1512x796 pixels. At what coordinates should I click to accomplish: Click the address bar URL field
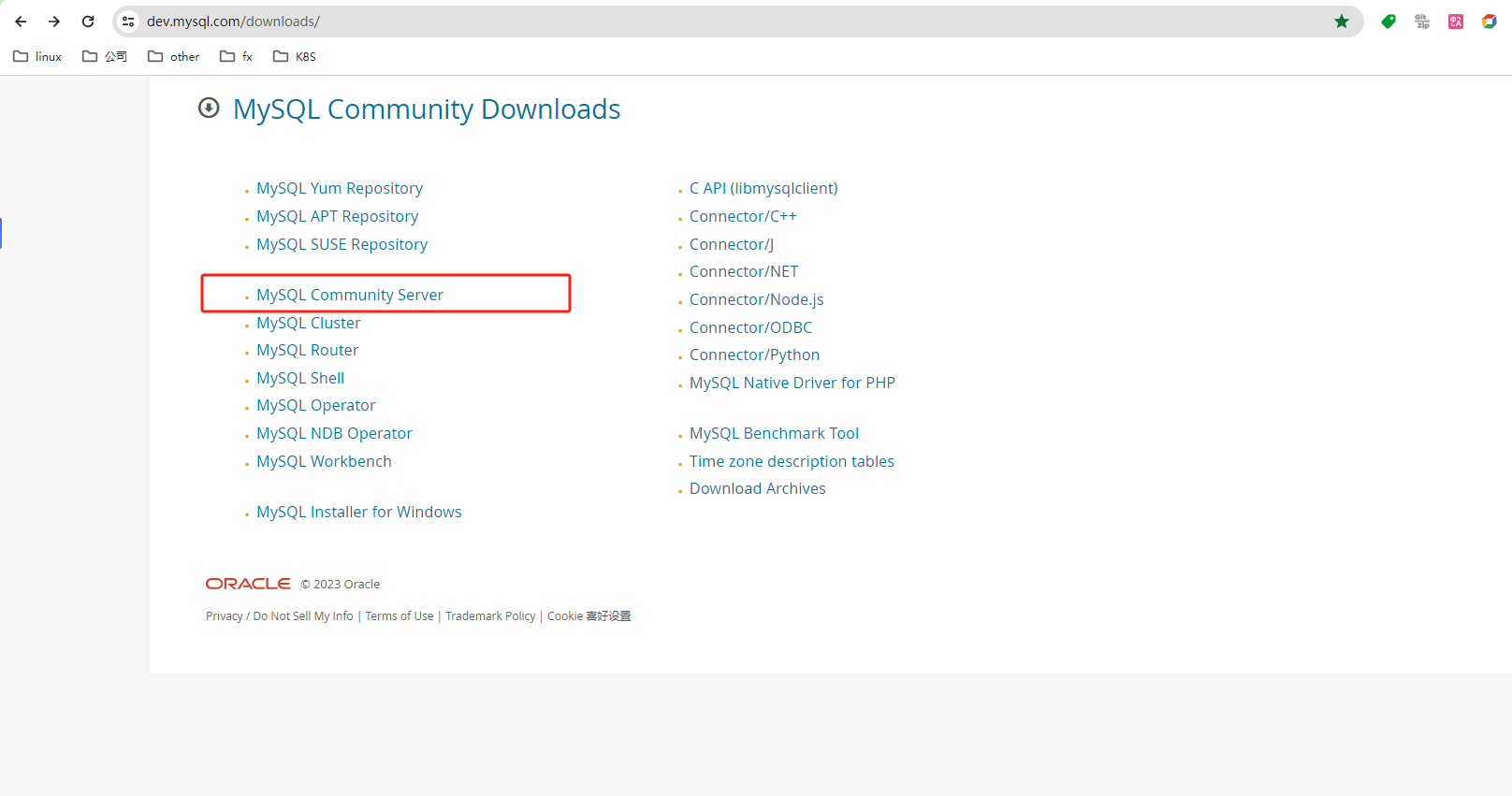click(655, 22)
